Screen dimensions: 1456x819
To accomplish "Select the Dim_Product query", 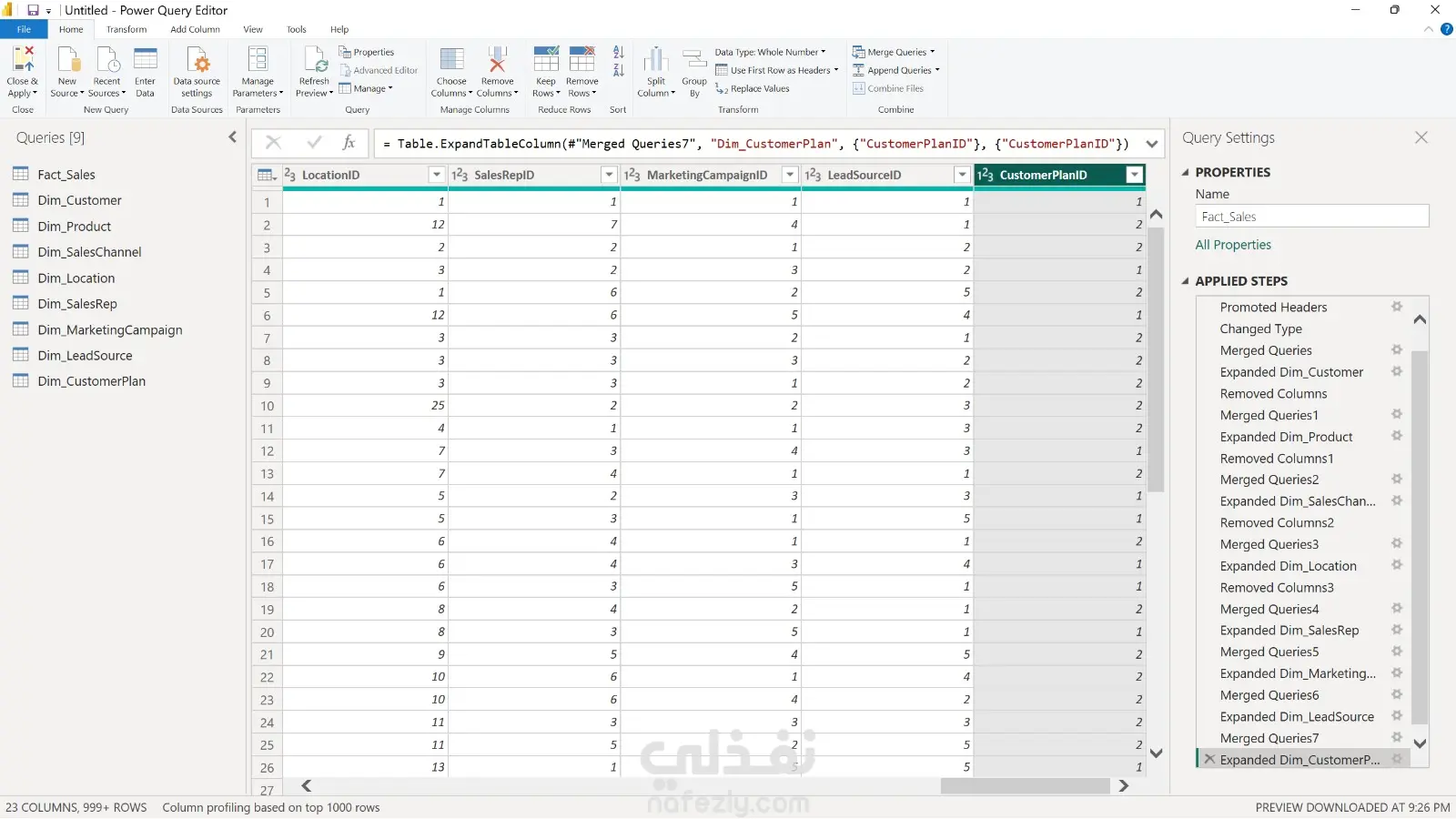I will (x=75, y=227).
